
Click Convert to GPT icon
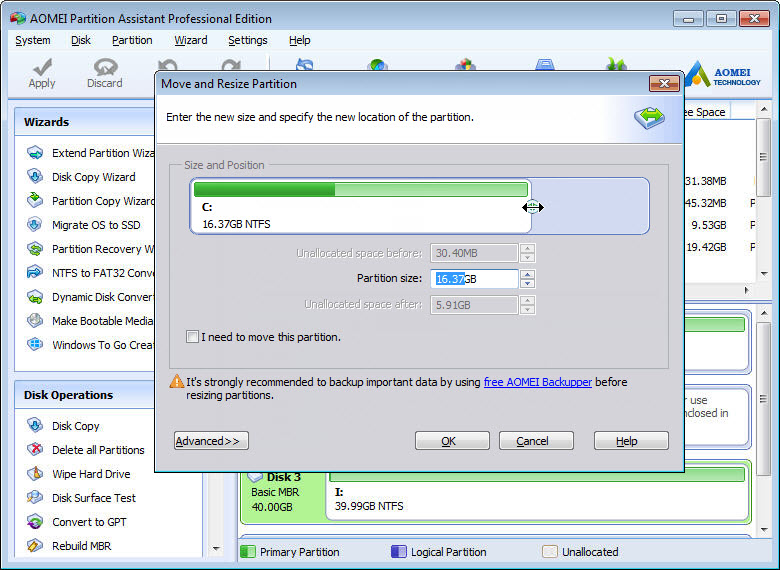[35, 522]
